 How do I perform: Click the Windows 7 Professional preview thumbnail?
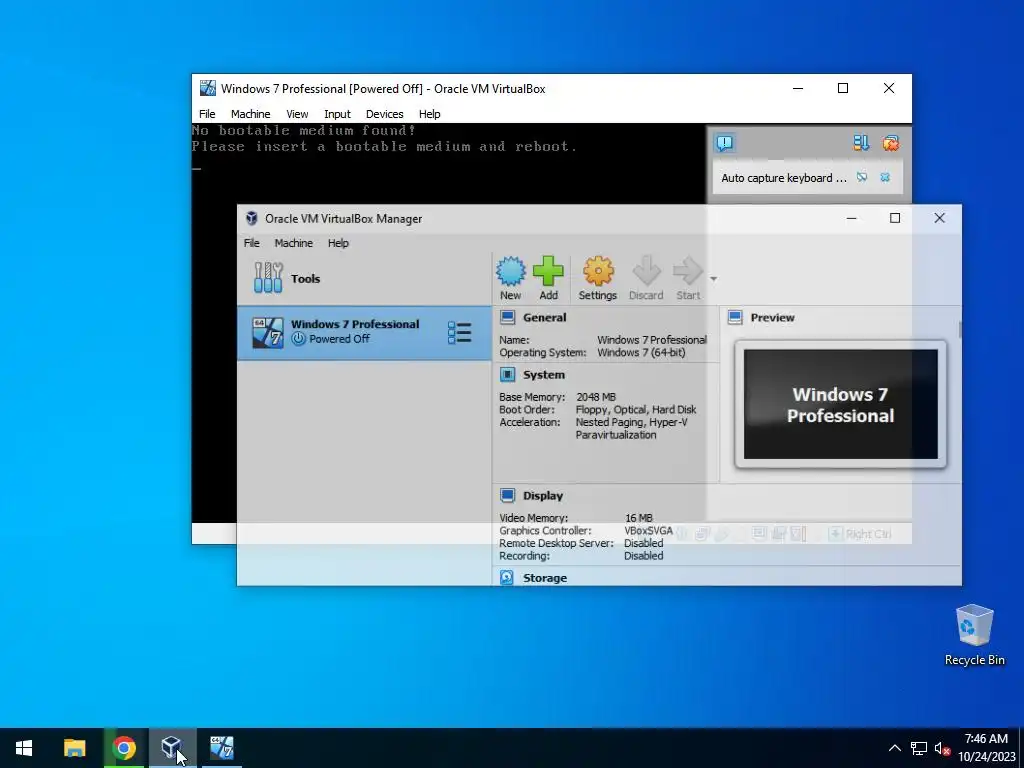coord(840,404)
